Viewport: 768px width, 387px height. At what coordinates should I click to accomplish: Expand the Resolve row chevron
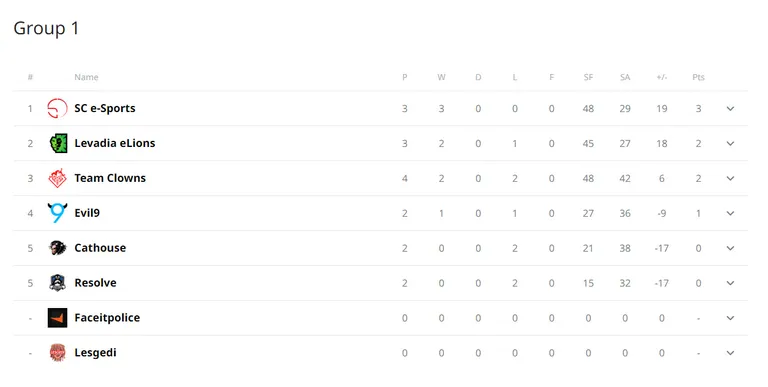point(730,283)
